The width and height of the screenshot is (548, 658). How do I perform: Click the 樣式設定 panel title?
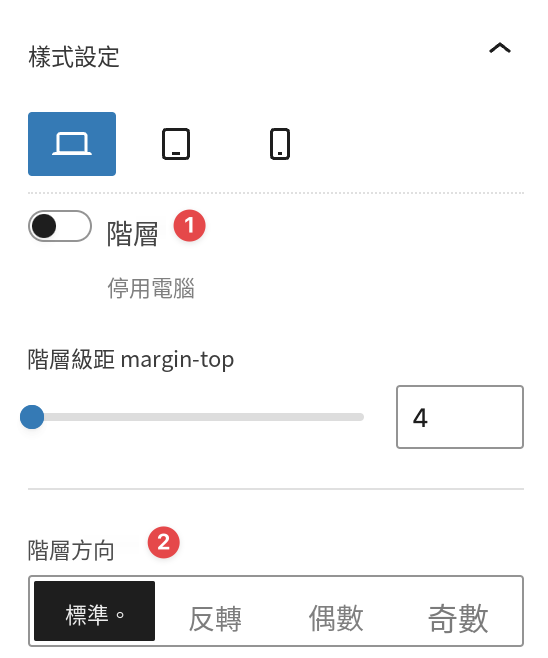point(74,57)
